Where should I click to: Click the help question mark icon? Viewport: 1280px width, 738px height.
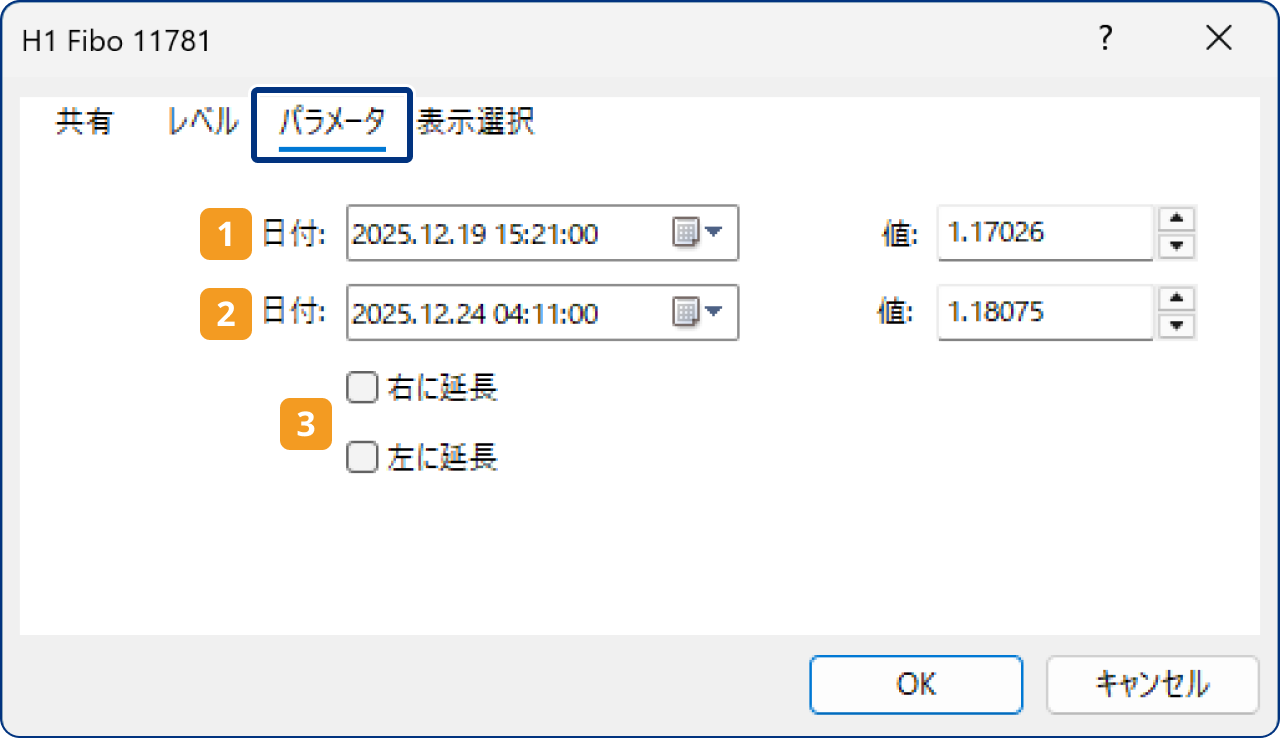1104,38
